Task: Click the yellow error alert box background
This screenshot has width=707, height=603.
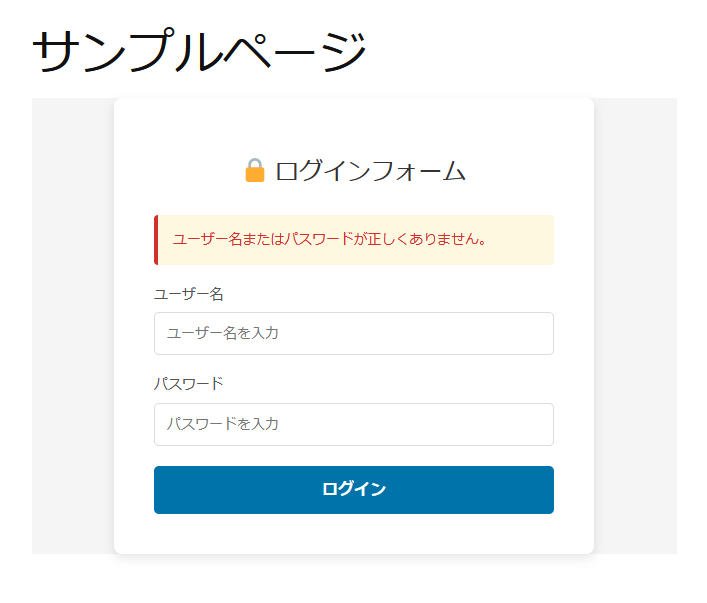Action: 525,240
